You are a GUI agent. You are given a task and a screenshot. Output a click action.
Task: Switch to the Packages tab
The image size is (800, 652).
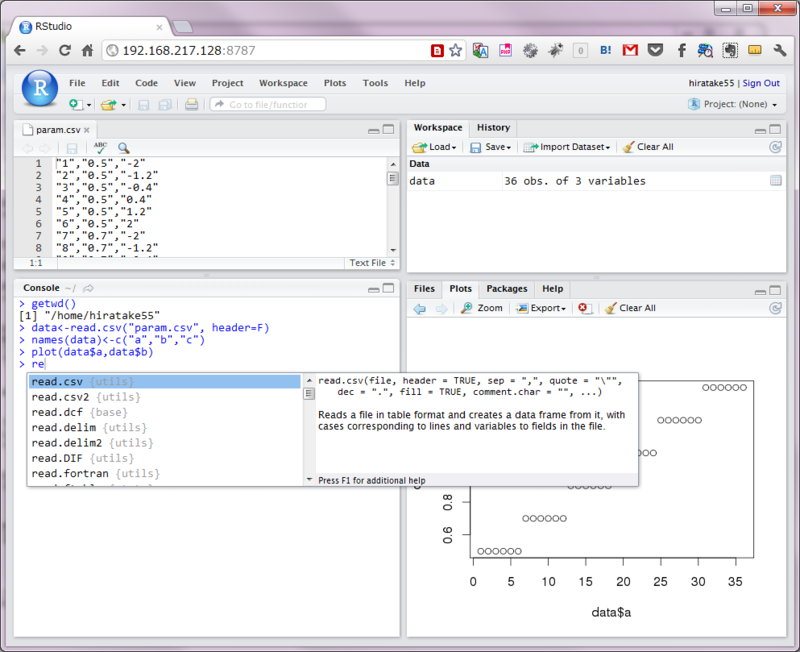click(x=507, y=289)
